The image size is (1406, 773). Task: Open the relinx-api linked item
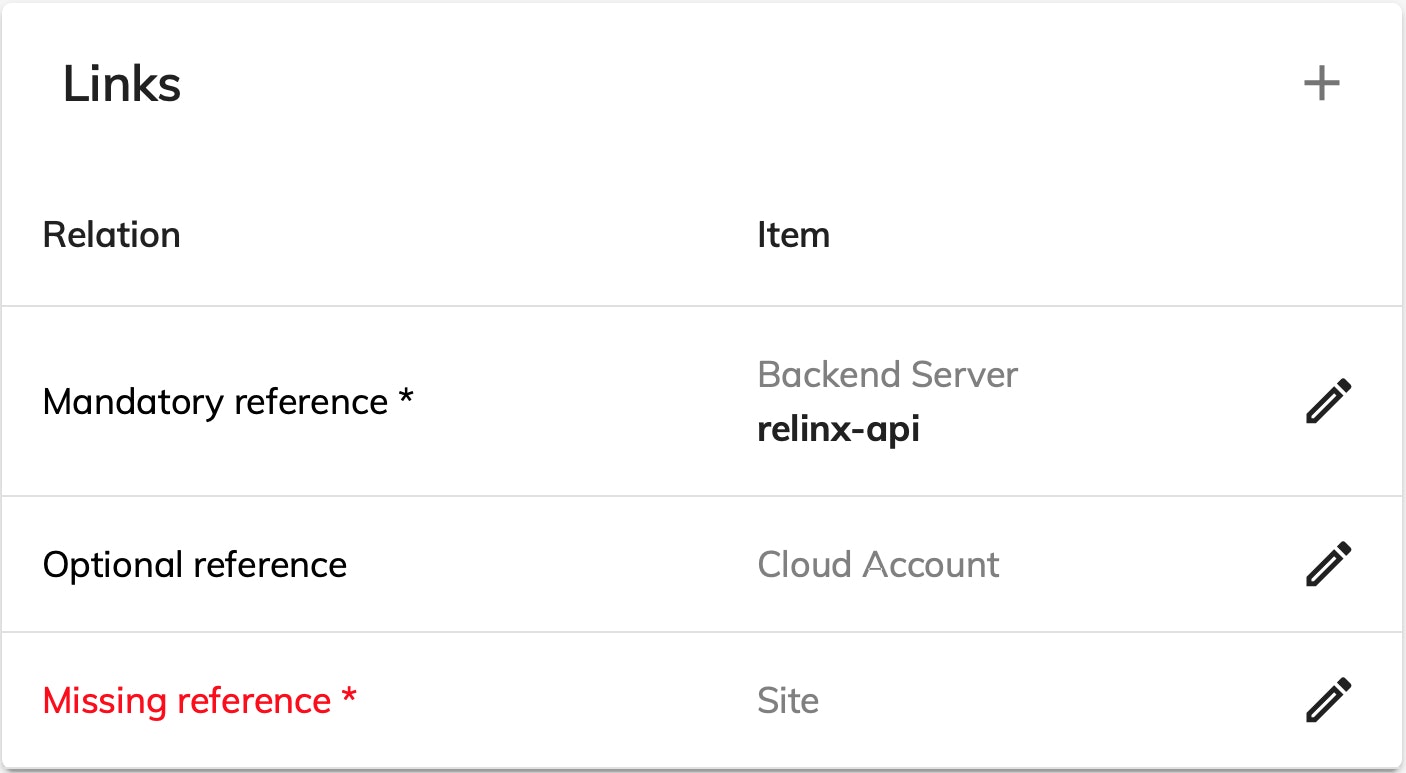coord(838,429)
